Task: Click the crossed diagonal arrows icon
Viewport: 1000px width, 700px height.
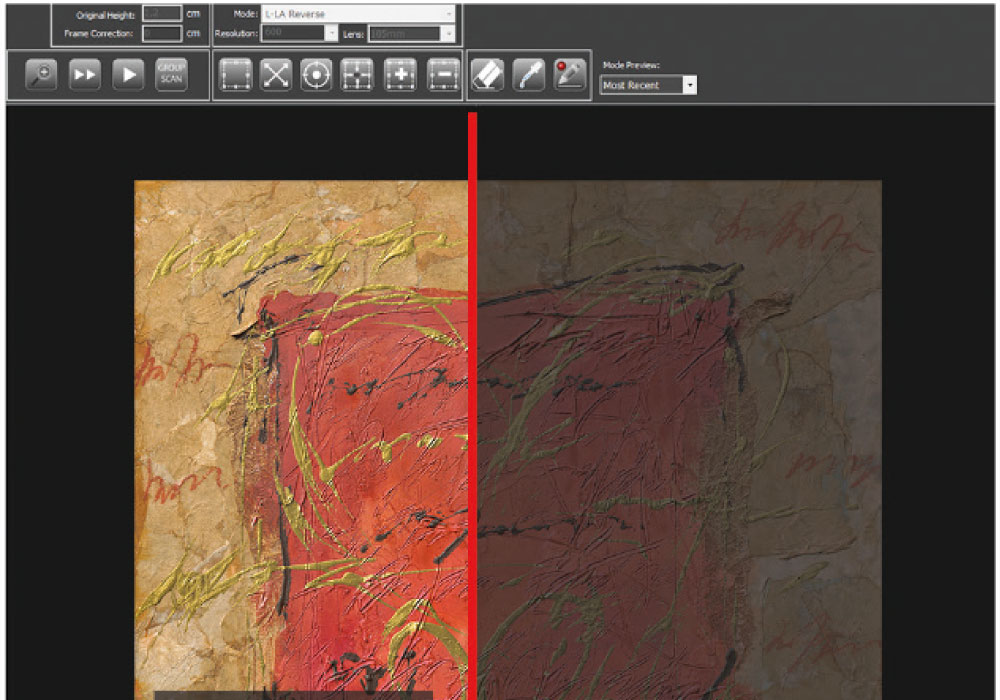Action: click(x=276, y=75)
